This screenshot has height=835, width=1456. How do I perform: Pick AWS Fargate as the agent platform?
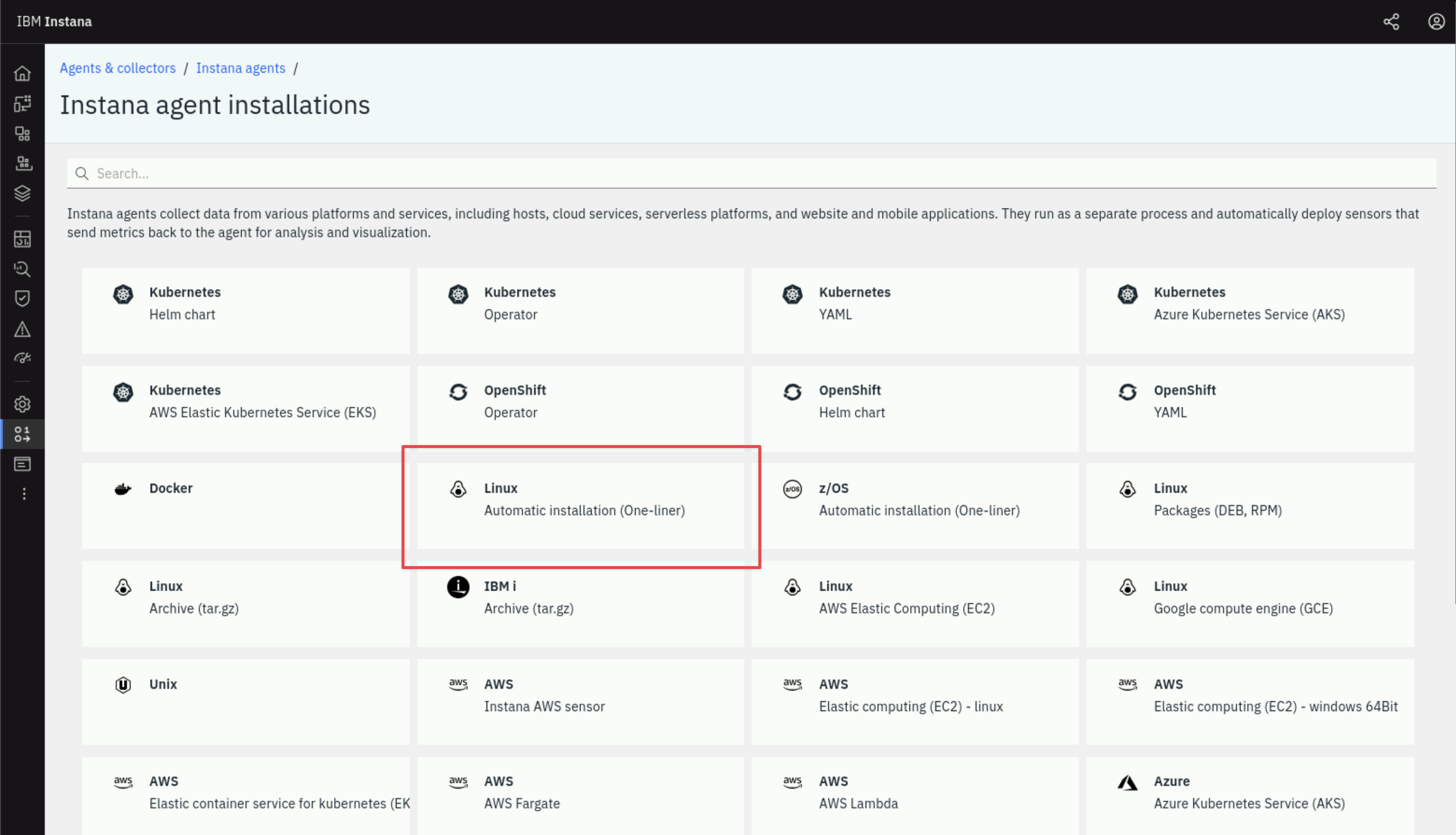coord(580,796)
